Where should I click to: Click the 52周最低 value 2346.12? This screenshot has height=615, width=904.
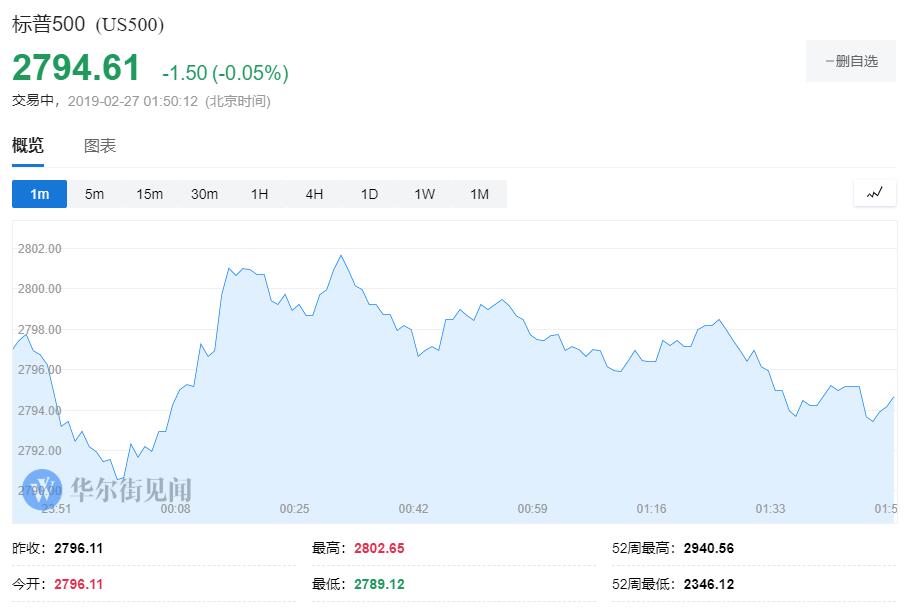click(x=705, y=584)
